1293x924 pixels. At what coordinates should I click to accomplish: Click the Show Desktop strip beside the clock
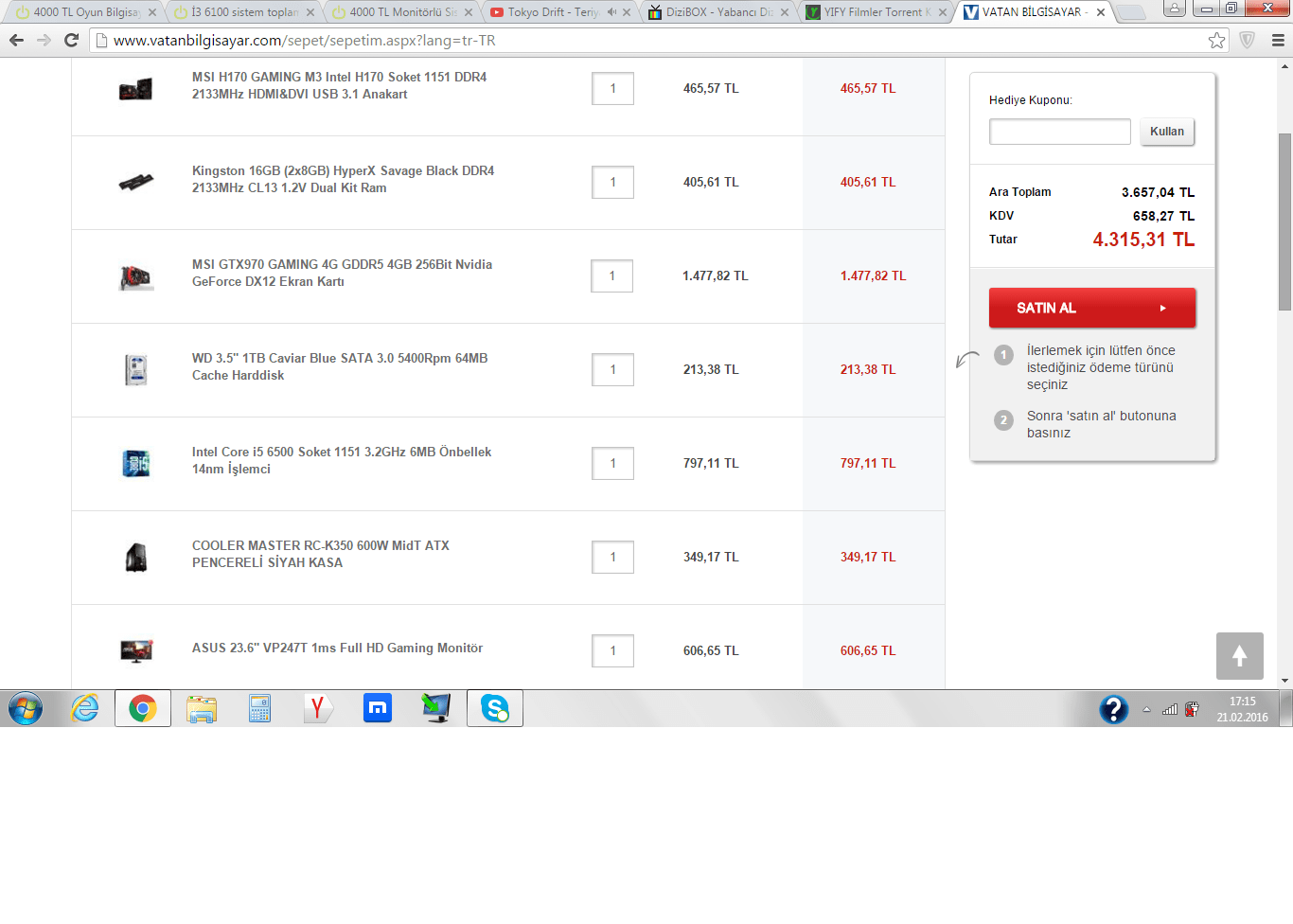(x=1286, y=708)
